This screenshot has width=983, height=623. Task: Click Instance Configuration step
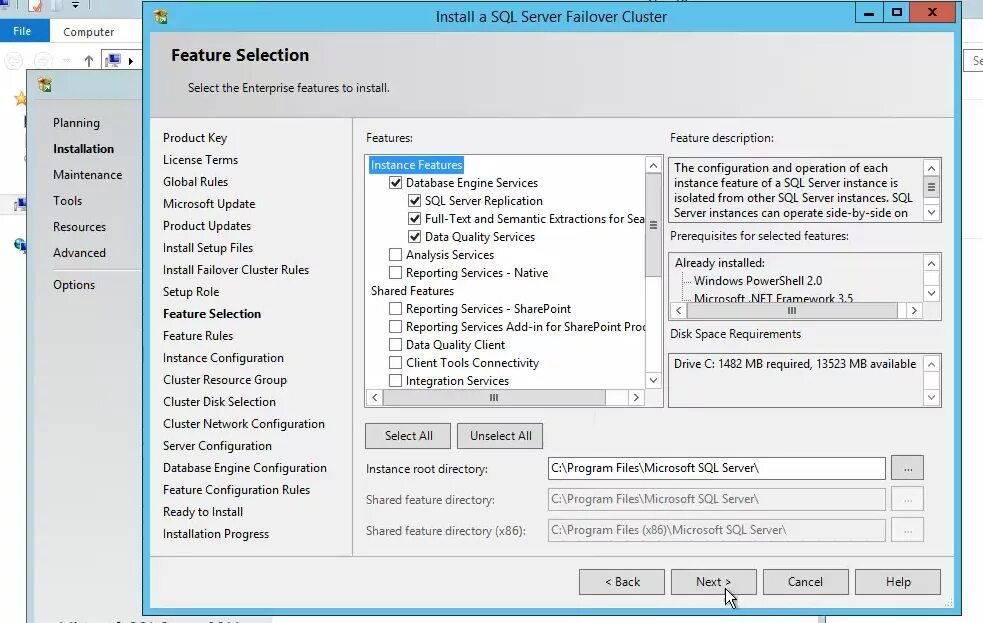[223, 358]
